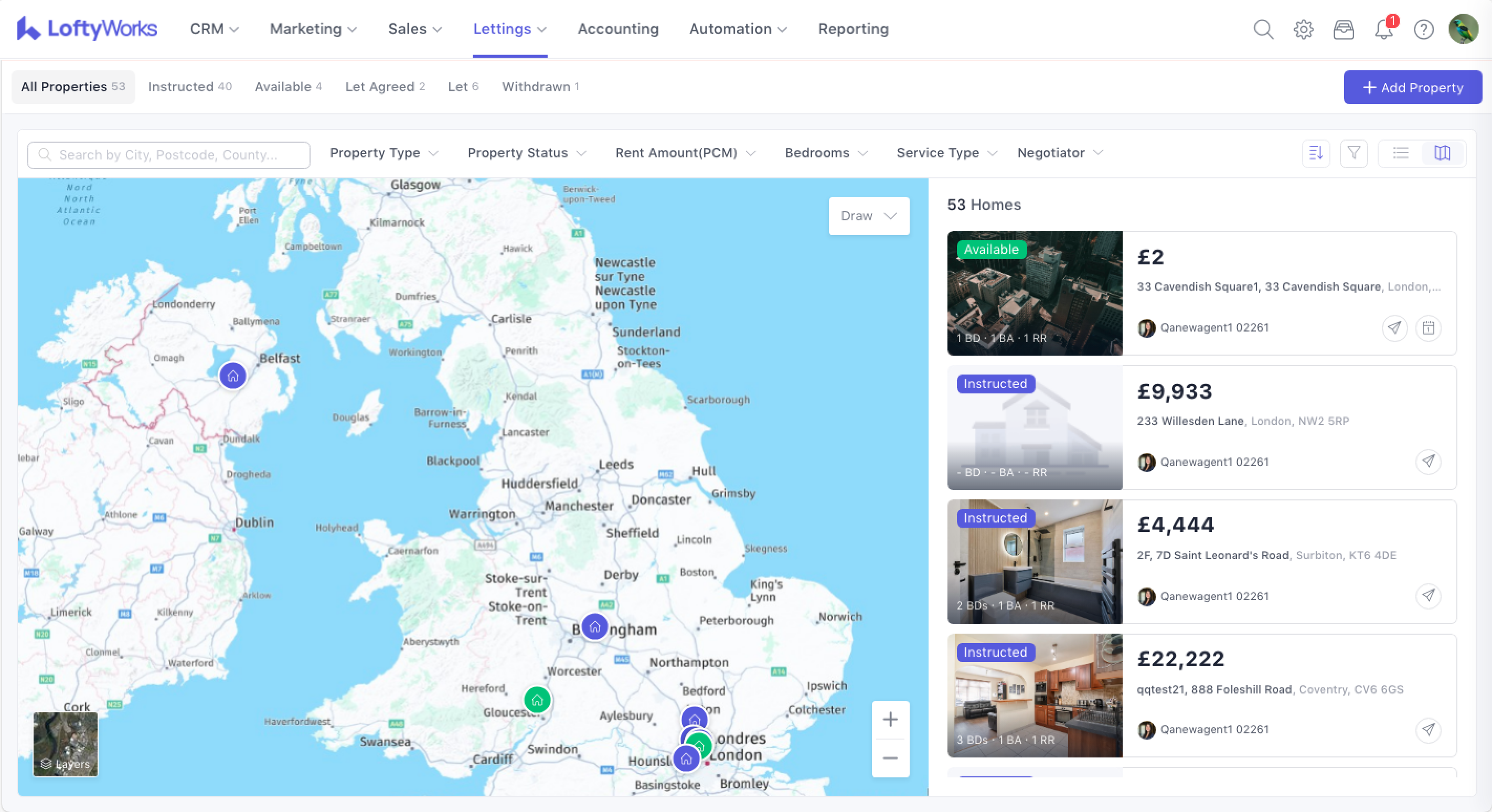Click the calendar icon on Cavendish Square listing

pos(1429,328)
